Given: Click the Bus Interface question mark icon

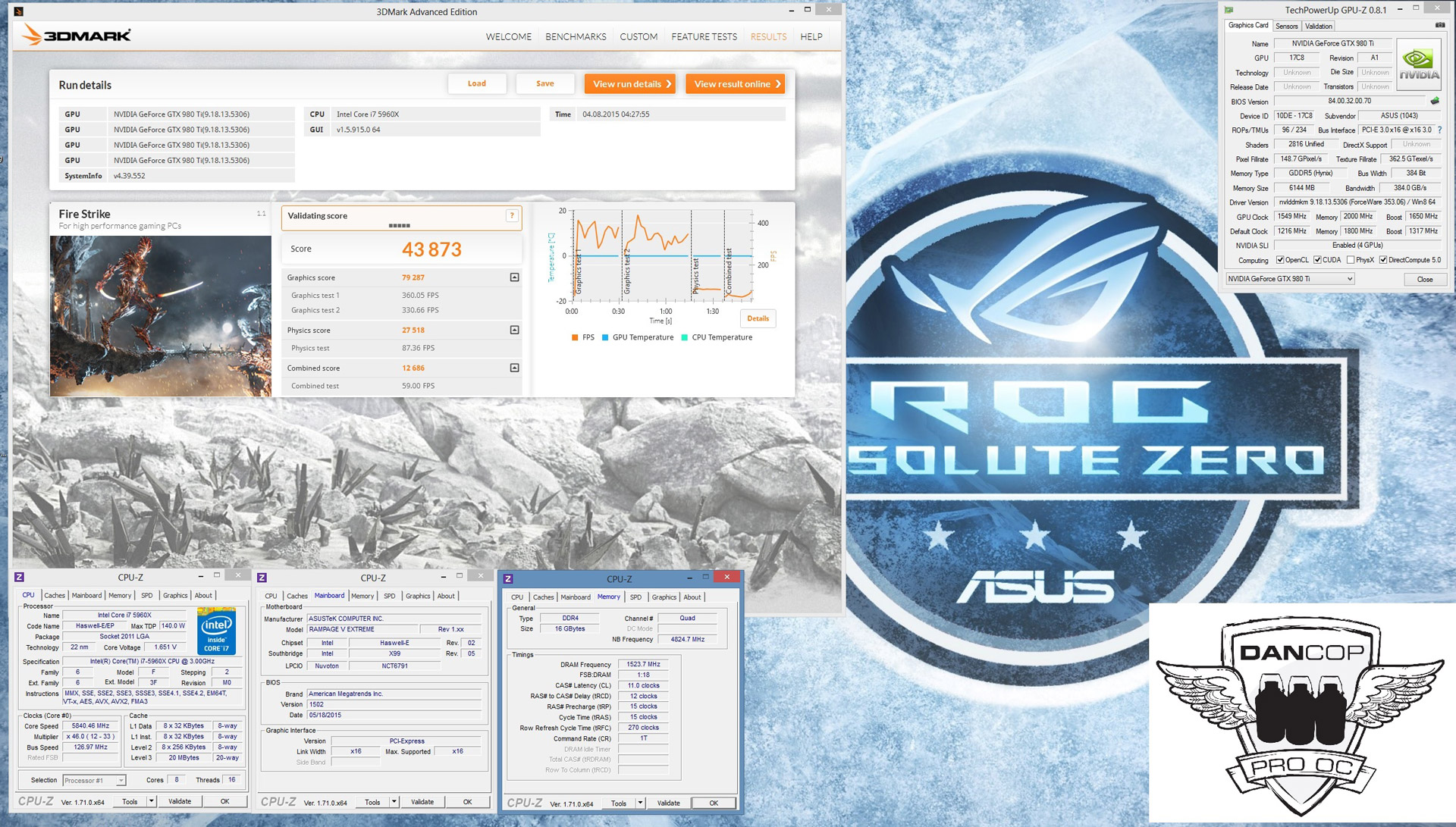Looking at the screenshot, I should click(1439, 130).
